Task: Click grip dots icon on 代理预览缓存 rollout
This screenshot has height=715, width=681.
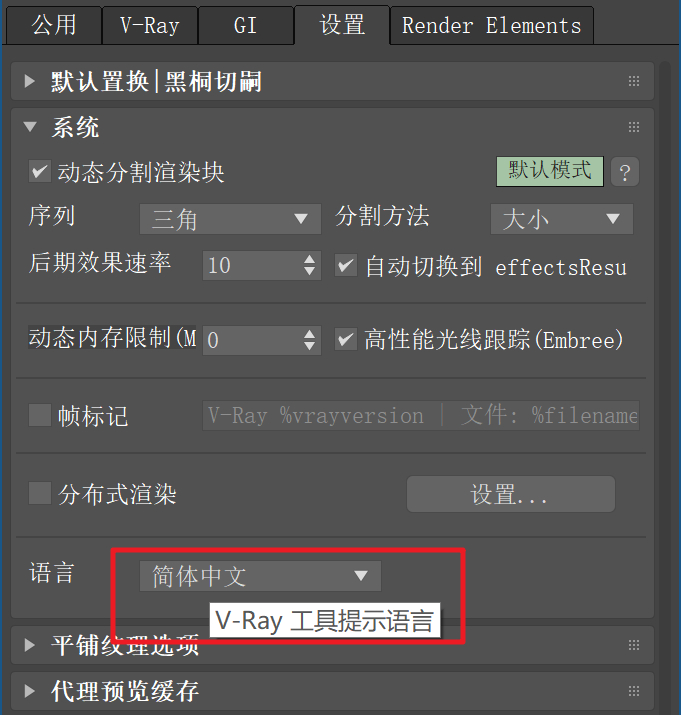Action: (634, 691)
